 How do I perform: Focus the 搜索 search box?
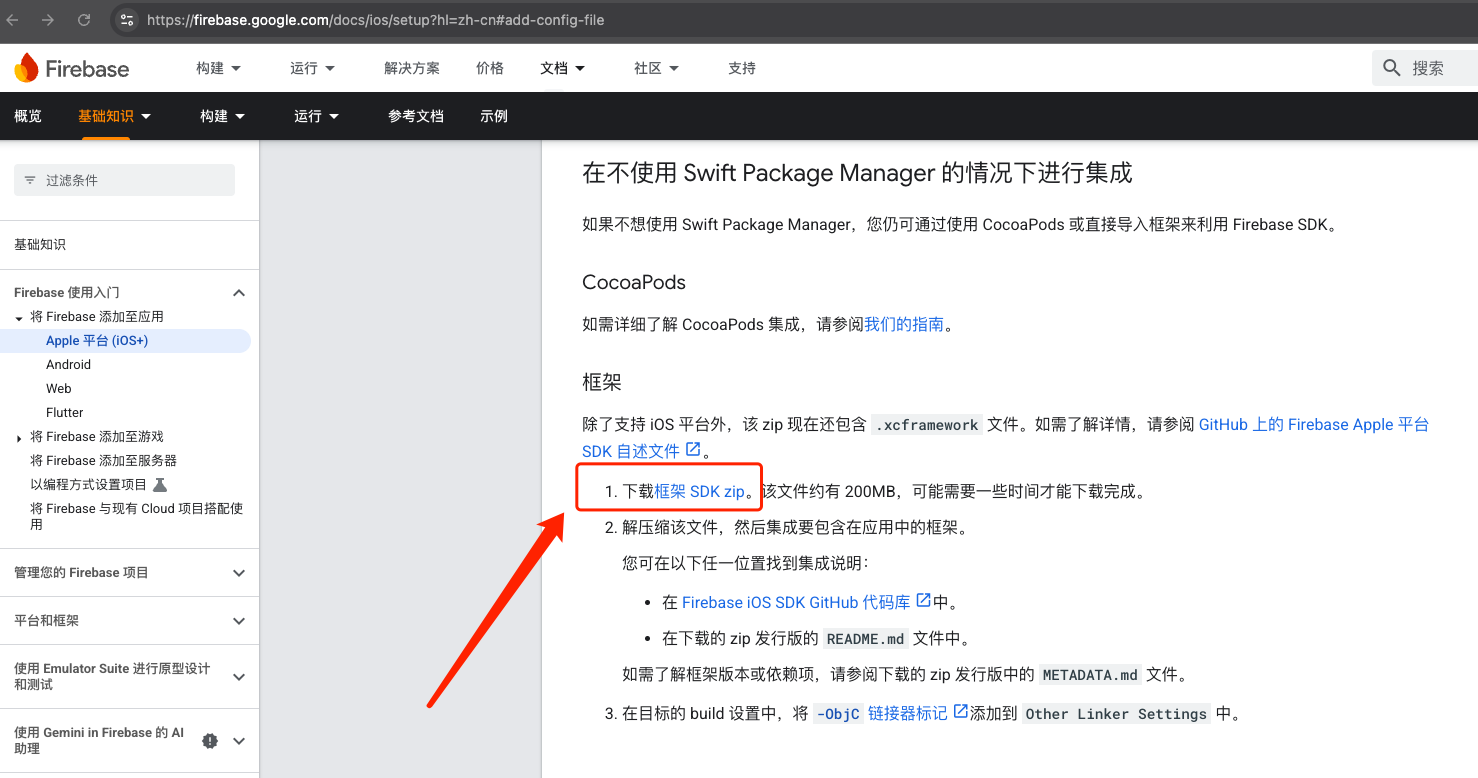point(1425,68)
